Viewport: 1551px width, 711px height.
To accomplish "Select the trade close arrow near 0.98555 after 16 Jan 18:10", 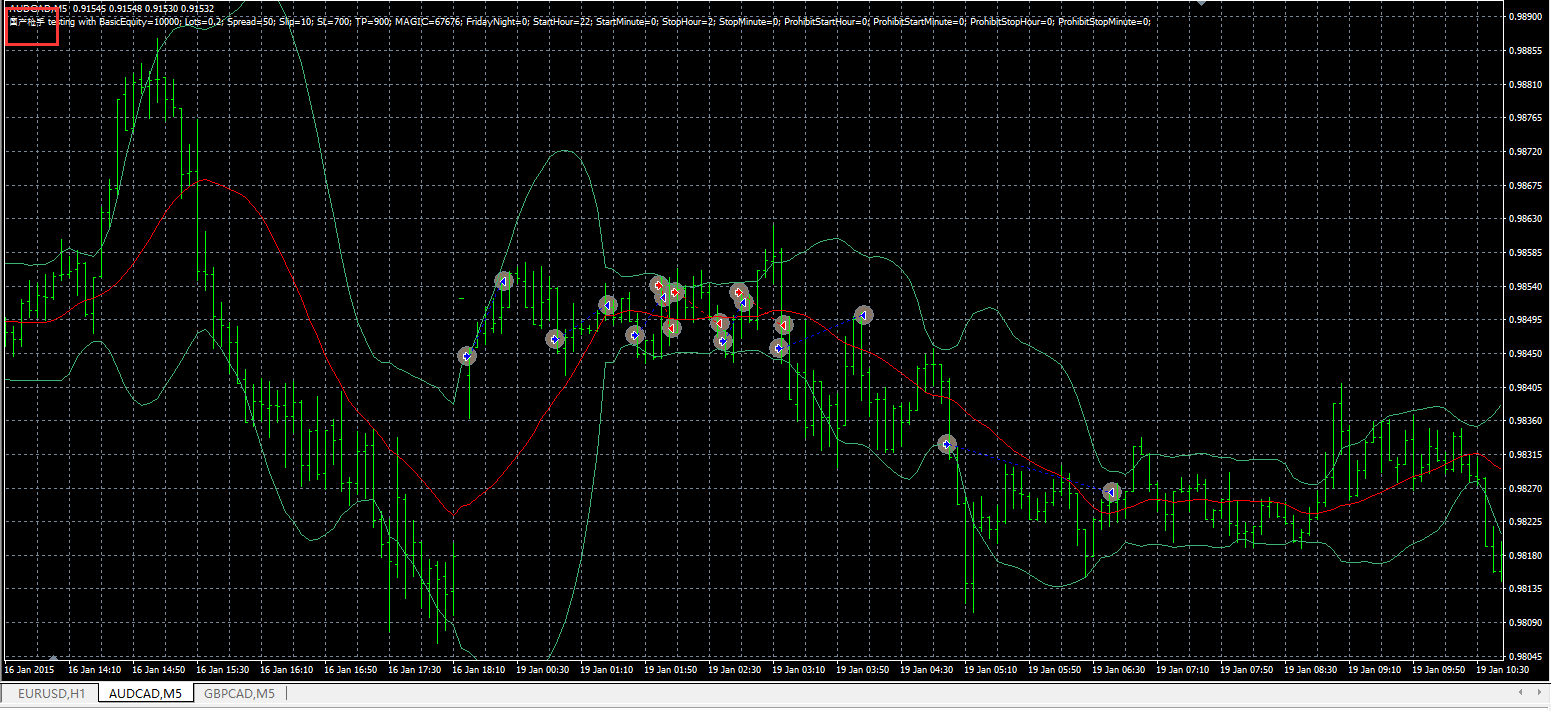I will pyautogui.click(x=504, y=281).
